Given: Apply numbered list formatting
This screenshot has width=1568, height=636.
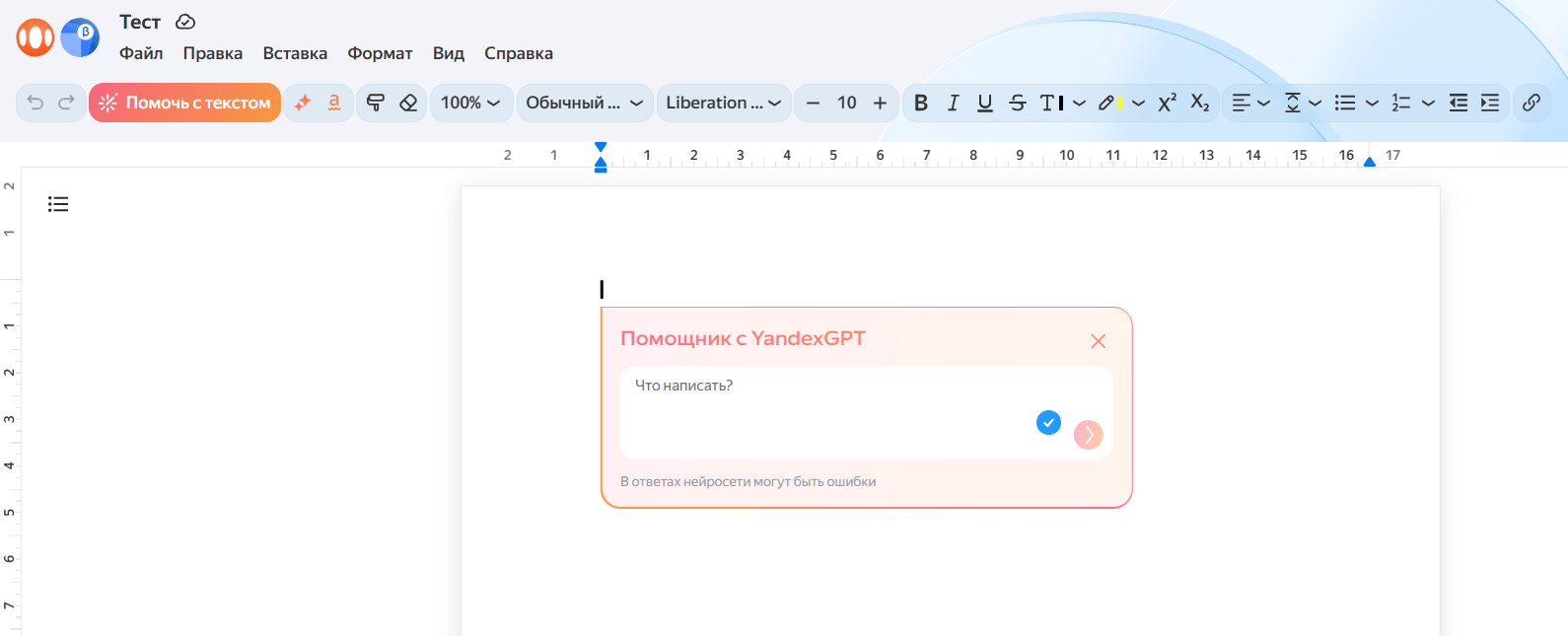Looking at the screenshot, I should [1401, 103].
